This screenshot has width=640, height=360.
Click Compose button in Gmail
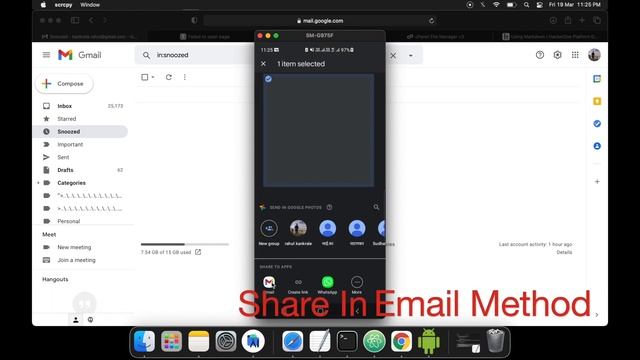click(64, 84)
